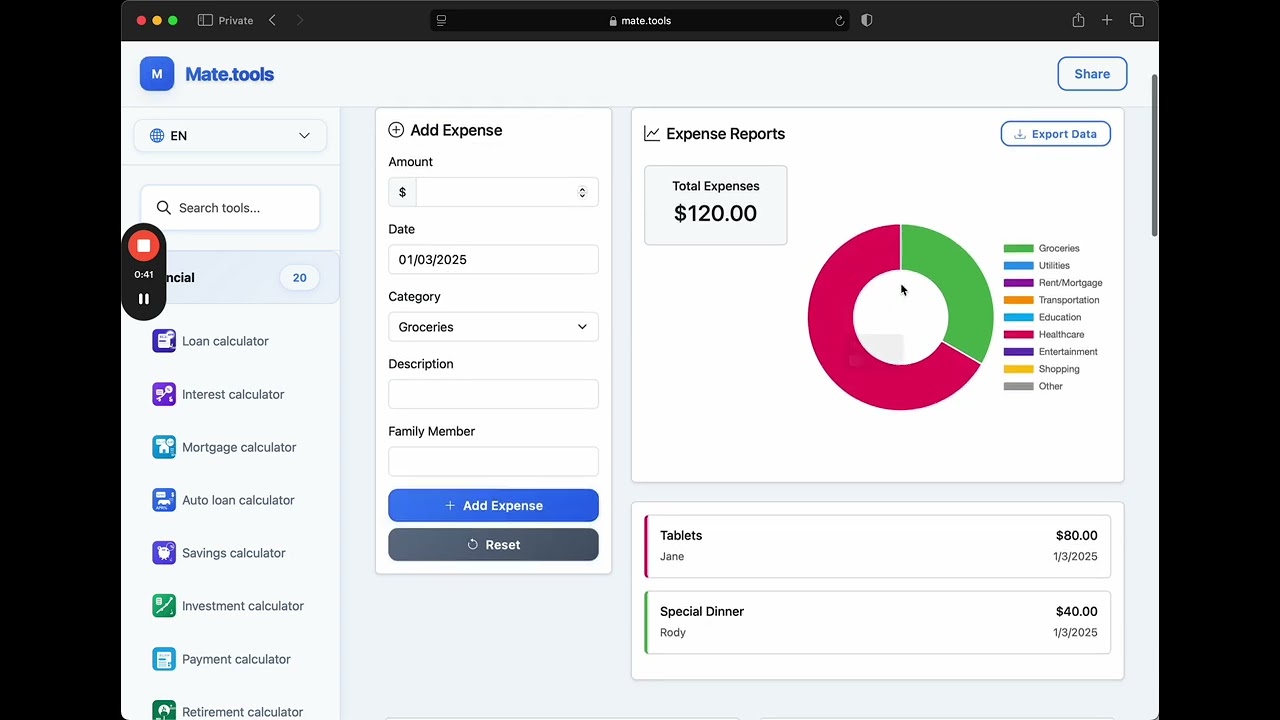This screenshot has height=720, width=1280.
Task: Open the Payment calculator tool
Action: pyautogui.click(x=236, y=659)
